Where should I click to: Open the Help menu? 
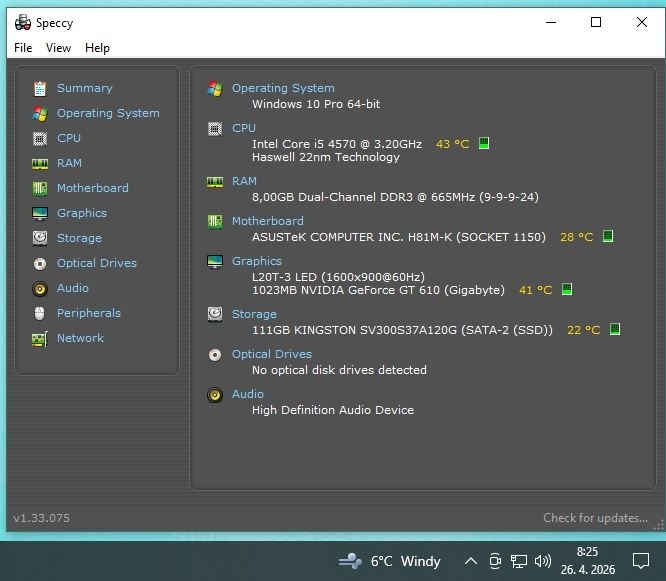97,48
